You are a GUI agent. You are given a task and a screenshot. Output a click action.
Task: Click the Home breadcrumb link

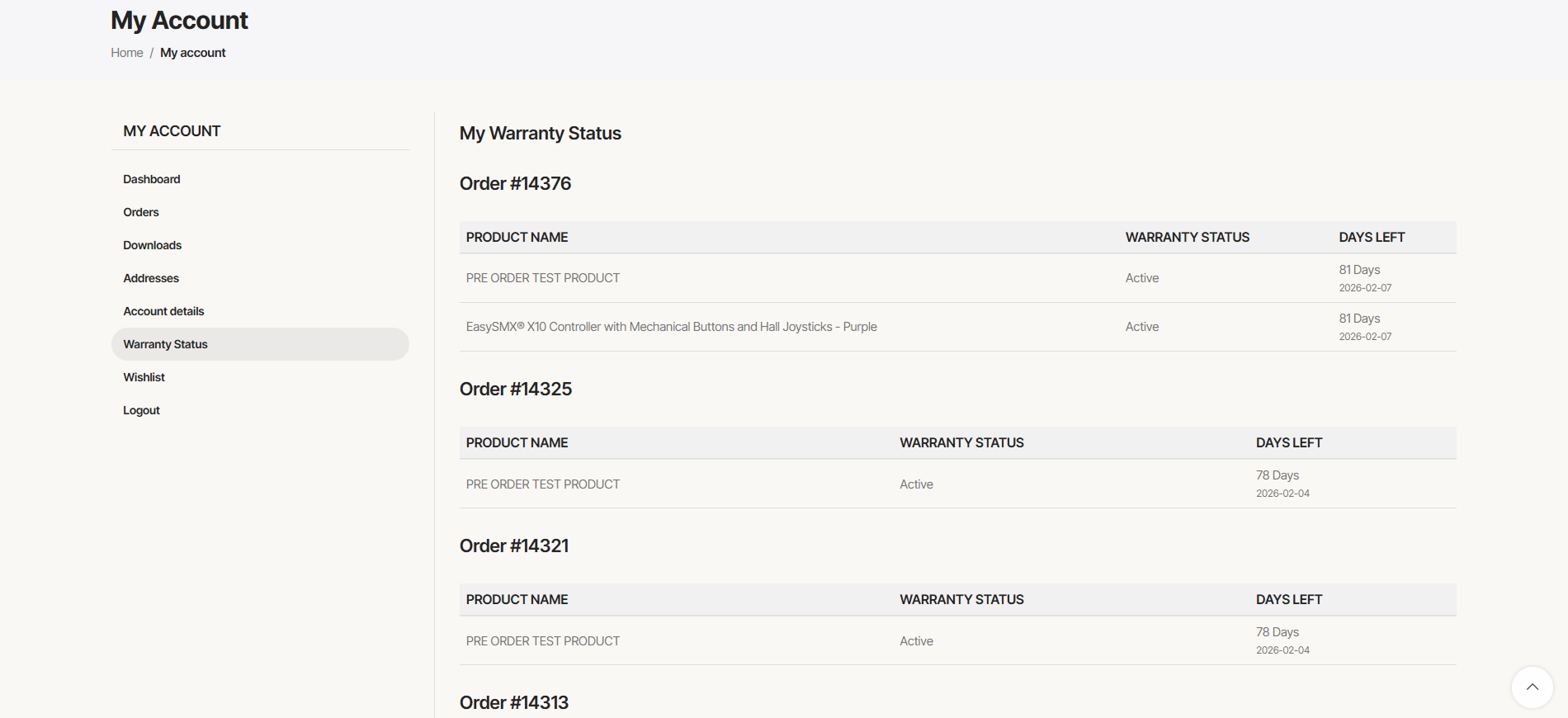[126, 52]
